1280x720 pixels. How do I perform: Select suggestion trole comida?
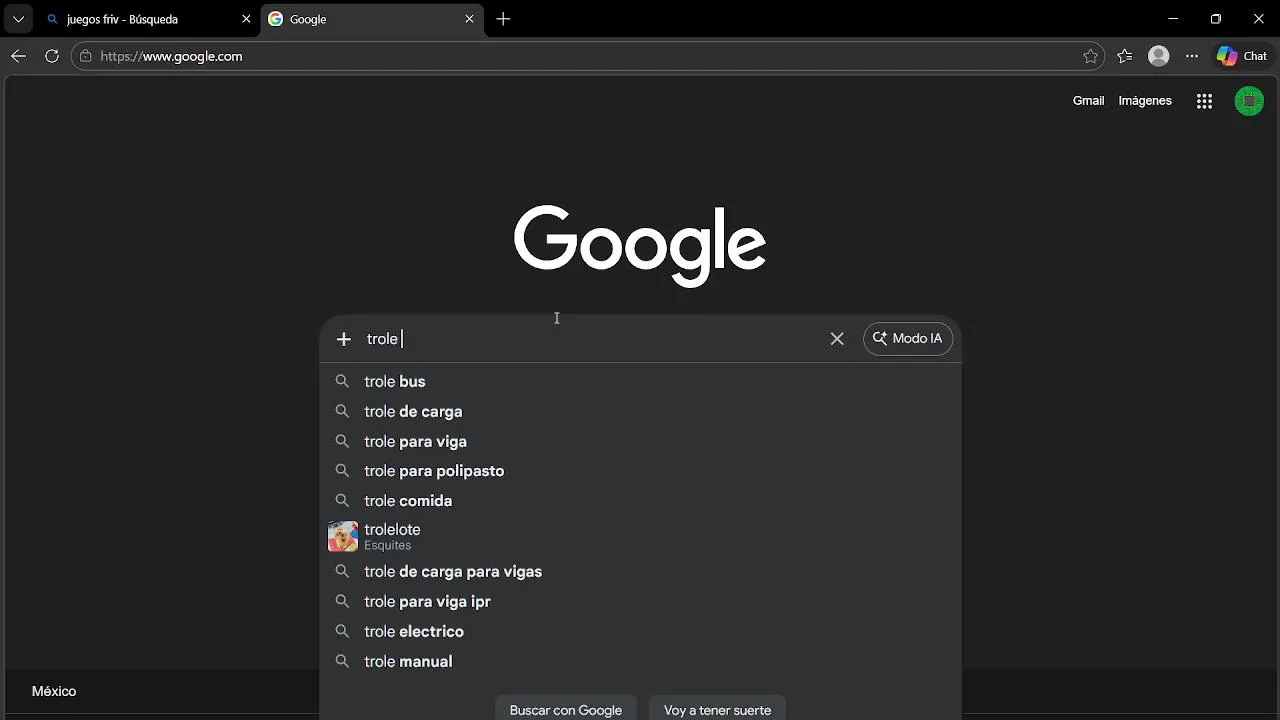[640, 501]
